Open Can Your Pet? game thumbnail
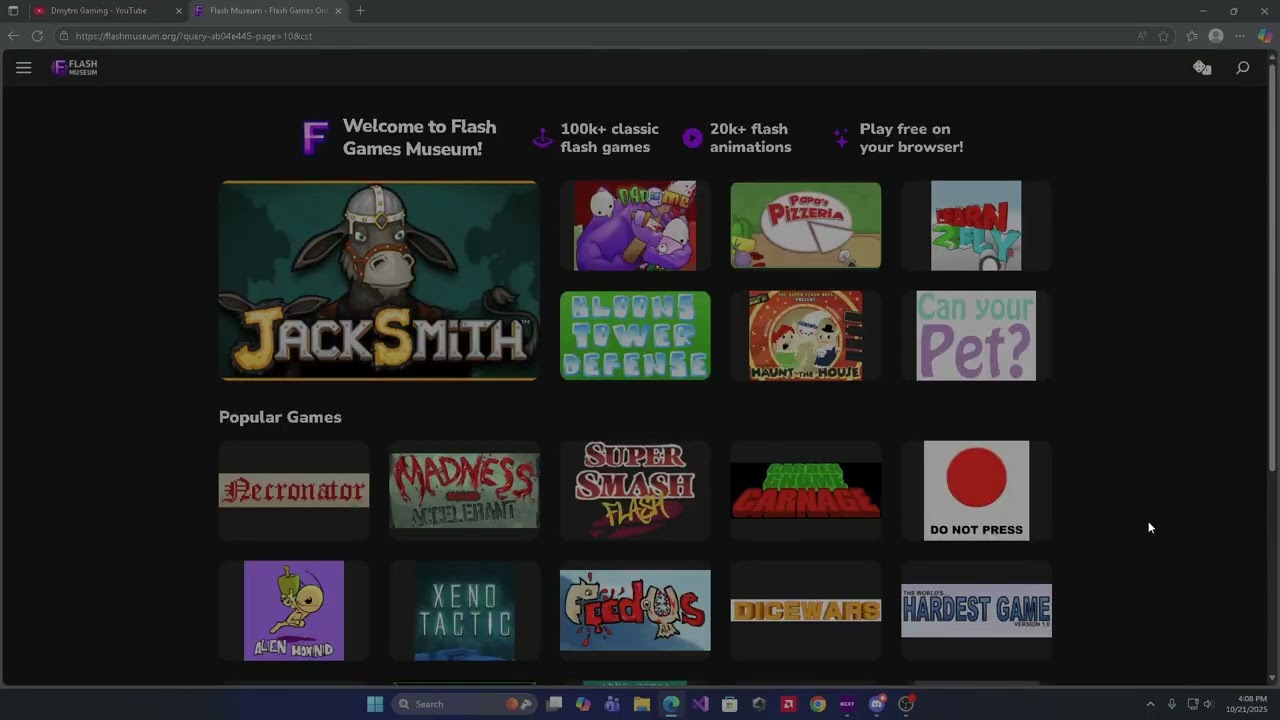This screenshot has width=1280, height=720. pos(976,336)
